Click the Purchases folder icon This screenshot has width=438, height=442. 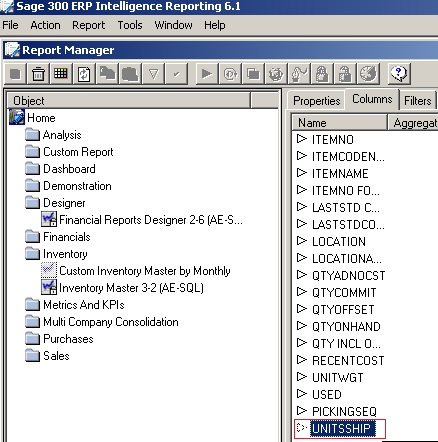[32, 338]
